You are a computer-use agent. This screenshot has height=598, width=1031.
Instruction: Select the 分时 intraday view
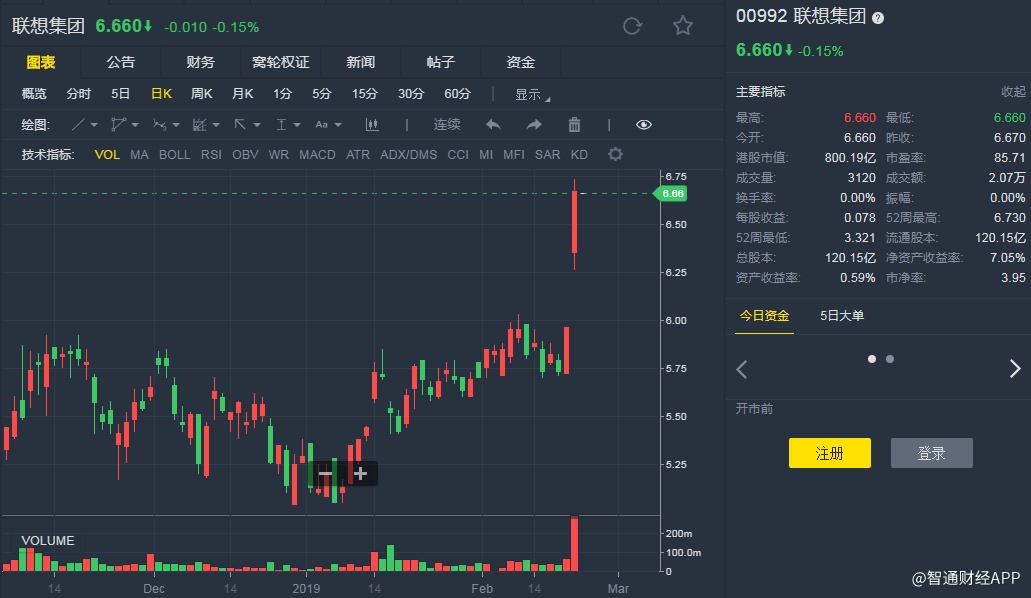tap(78, 94)
